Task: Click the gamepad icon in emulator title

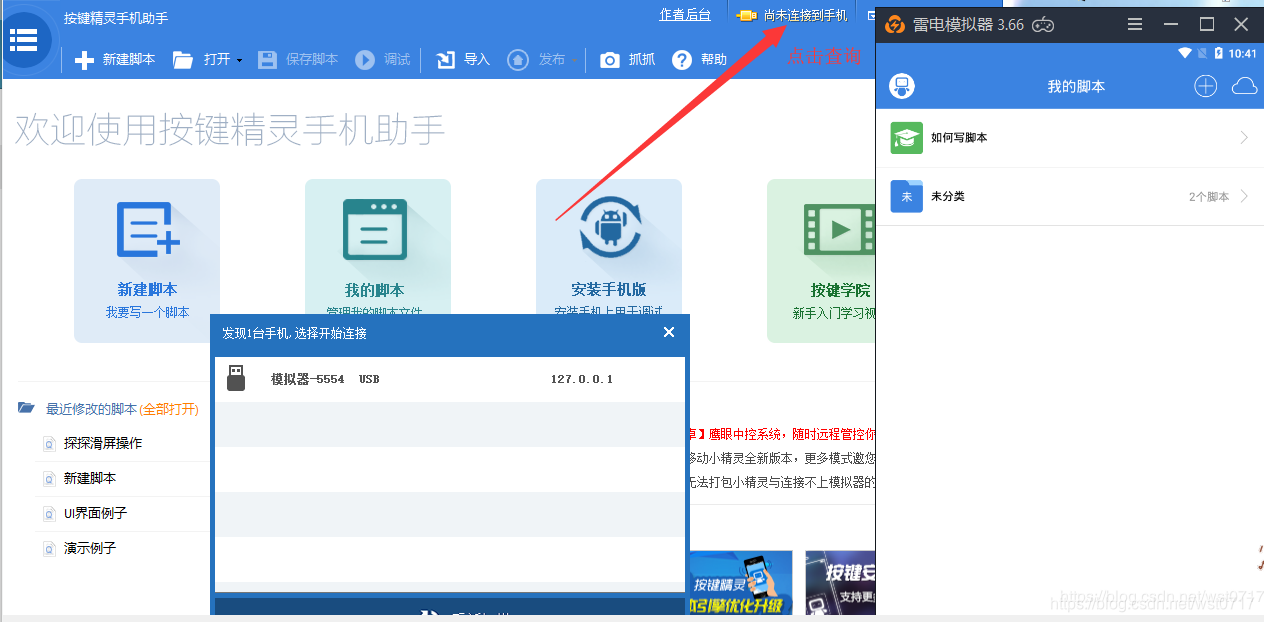Action: [1043, 24]
